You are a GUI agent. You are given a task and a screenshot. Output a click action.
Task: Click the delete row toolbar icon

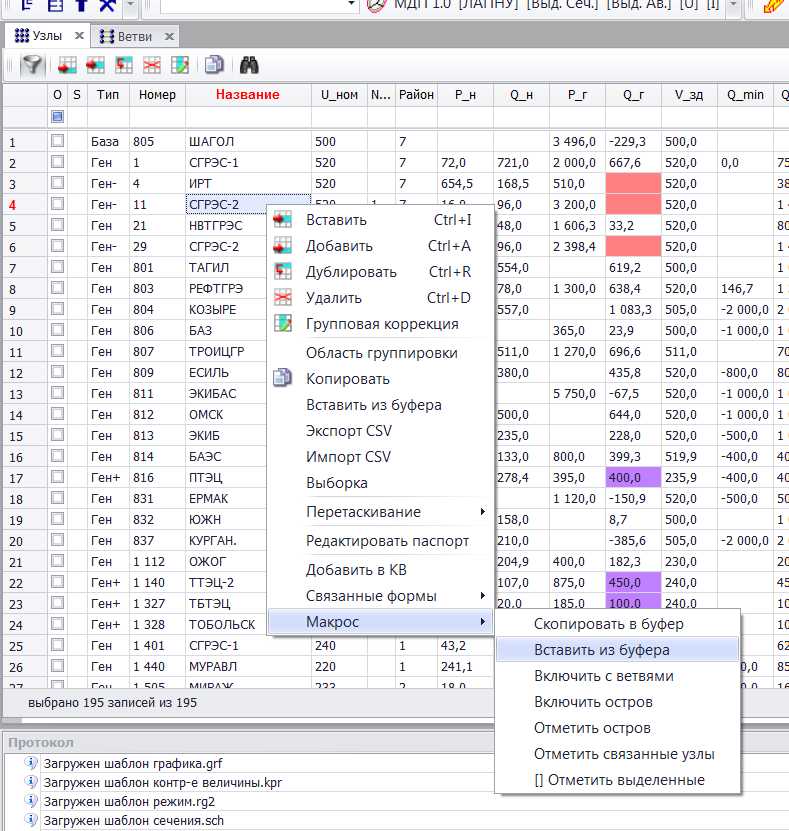tap(152, 65)
